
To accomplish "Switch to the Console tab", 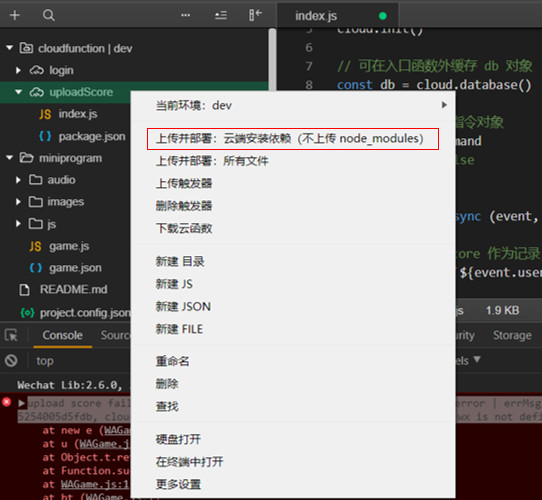I will (63, 335).
